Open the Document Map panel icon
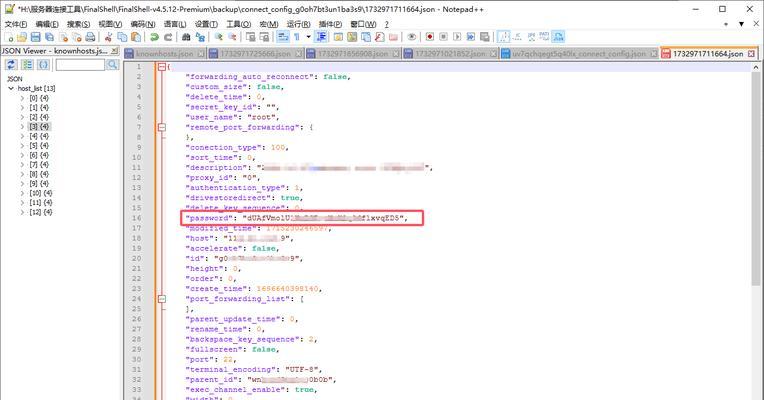 [352, 37]
